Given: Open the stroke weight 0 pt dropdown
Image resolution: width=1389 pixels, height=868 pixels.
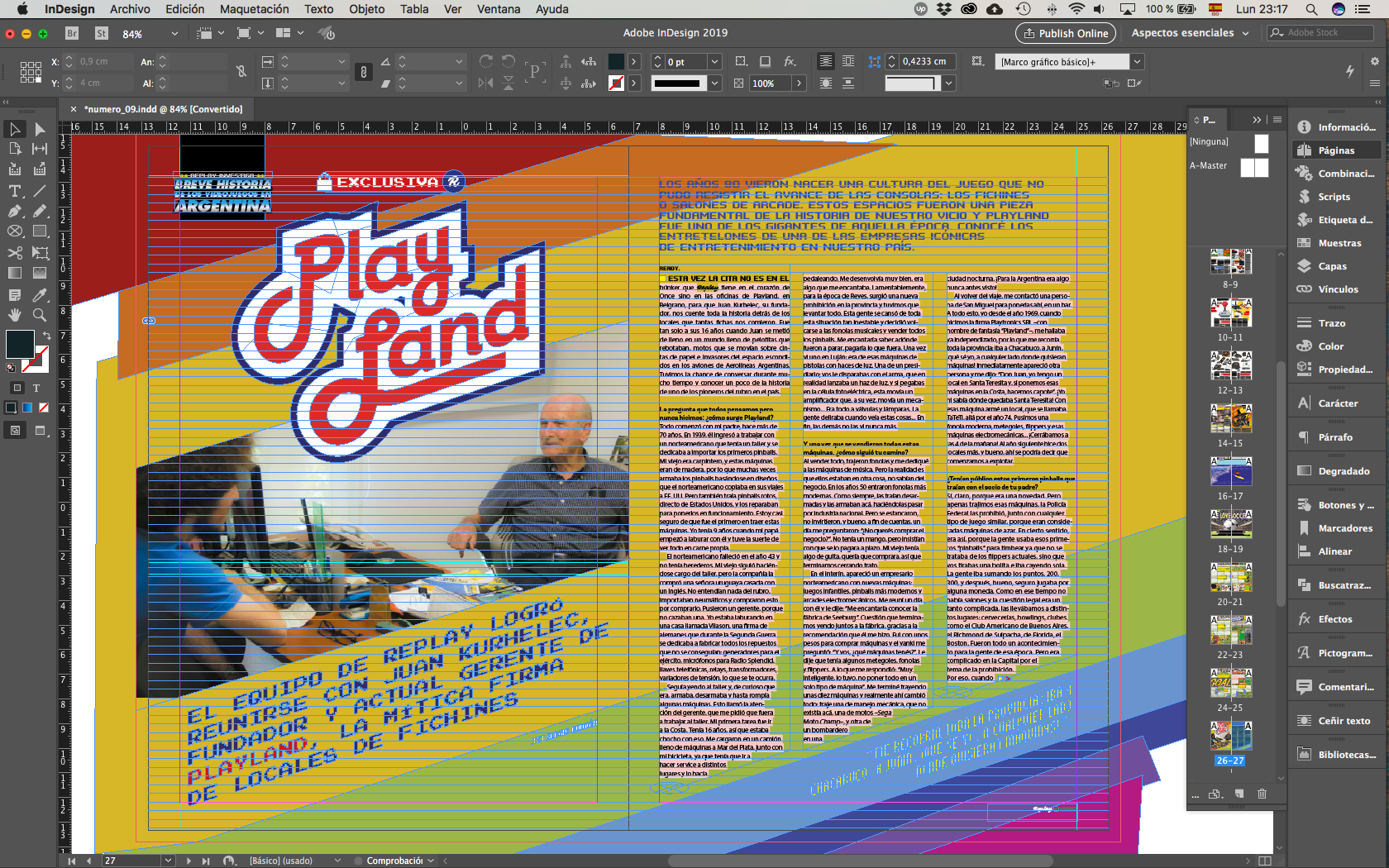Looking at the screenshot, I should point(714,62).
